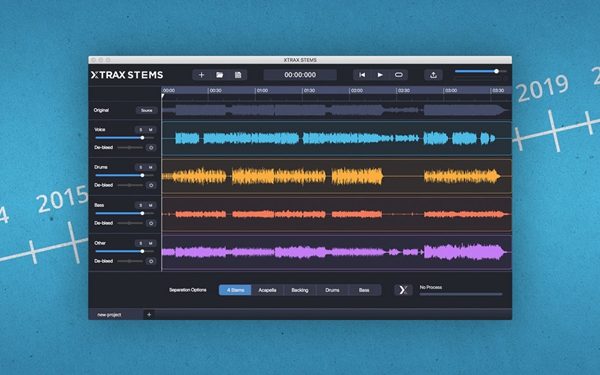Click the blue Voice waveform
The width and height of the screenshot is (600, 375).
[x=337, y=138]
